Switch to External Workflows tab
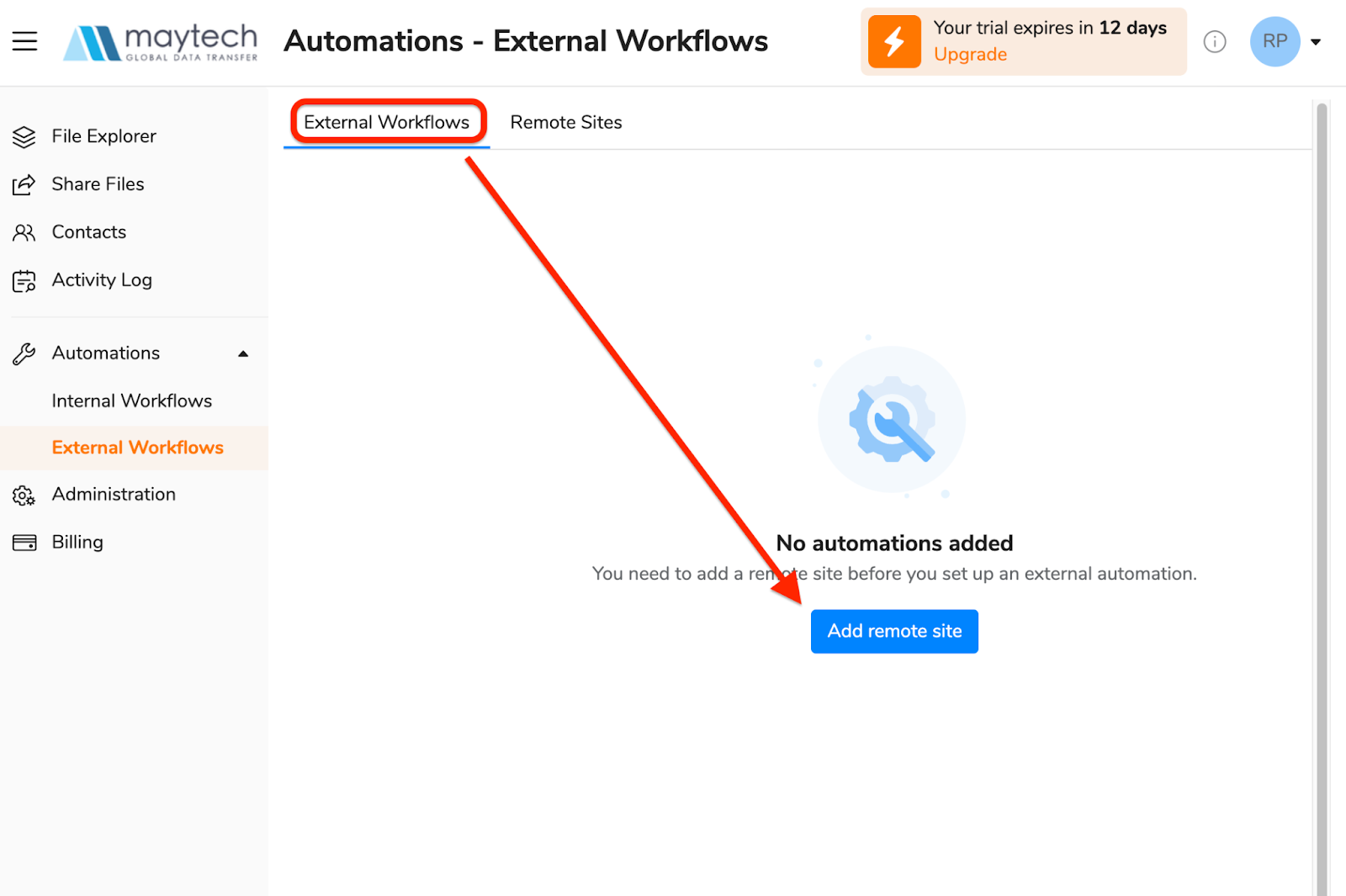 tap(387, 122)
